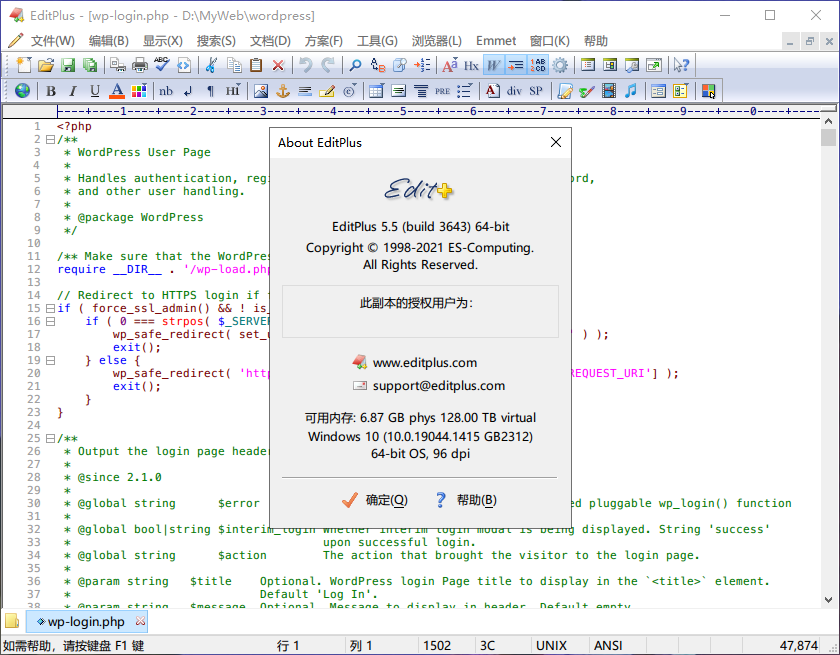Open the Find magnifier tool

pyautogui.click(x=355, y=65)
